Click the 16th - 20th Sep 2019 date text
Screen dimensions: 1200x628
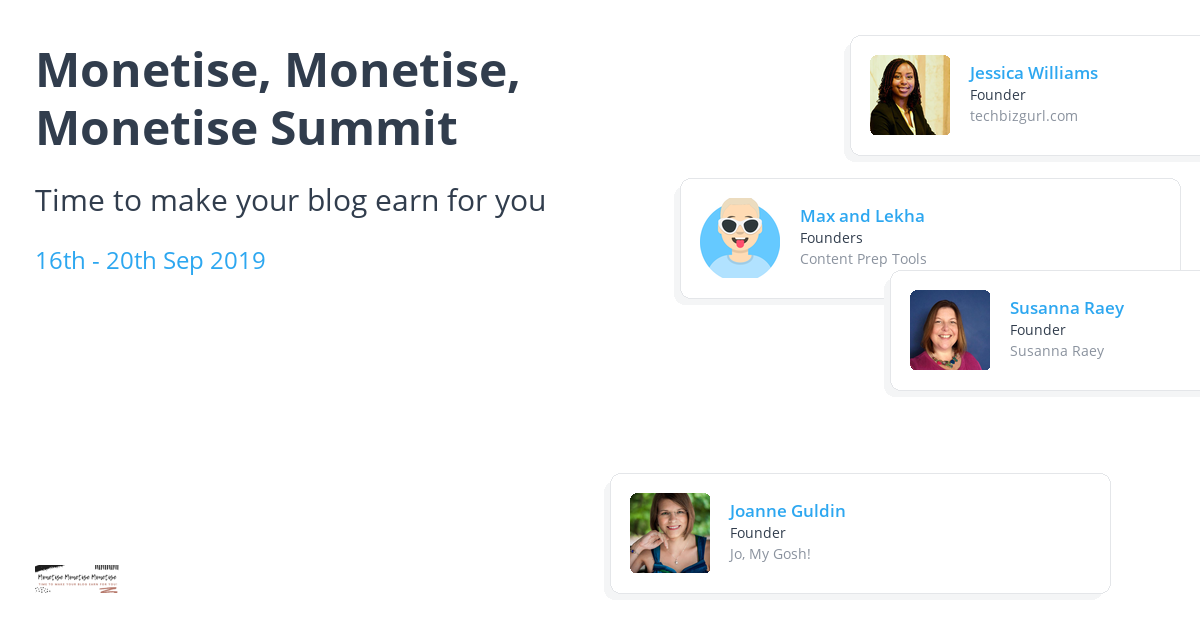point(150,260)
